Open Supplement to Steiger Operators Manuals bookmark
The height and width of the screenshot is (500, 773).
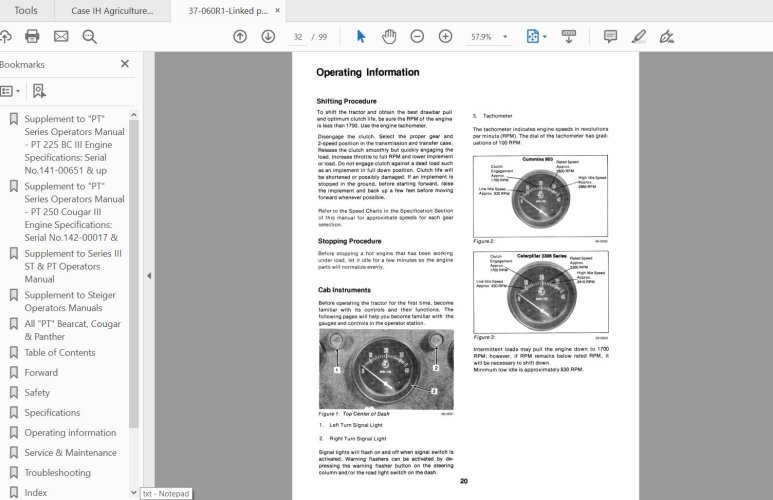[70, 301]
